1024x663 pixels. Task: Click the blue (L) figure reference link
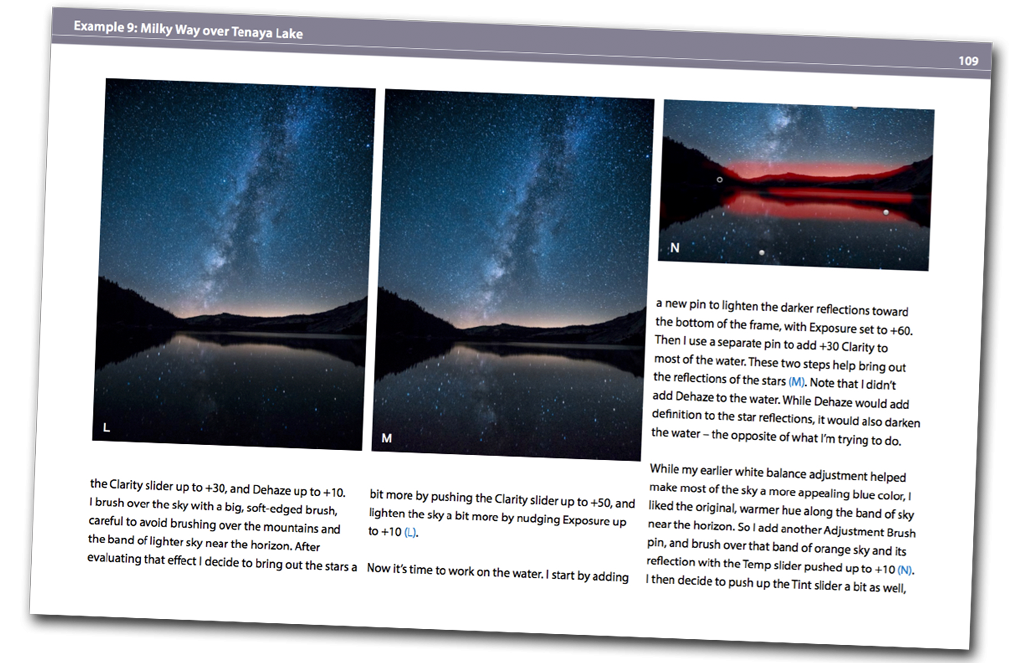(x=411, y=532)
